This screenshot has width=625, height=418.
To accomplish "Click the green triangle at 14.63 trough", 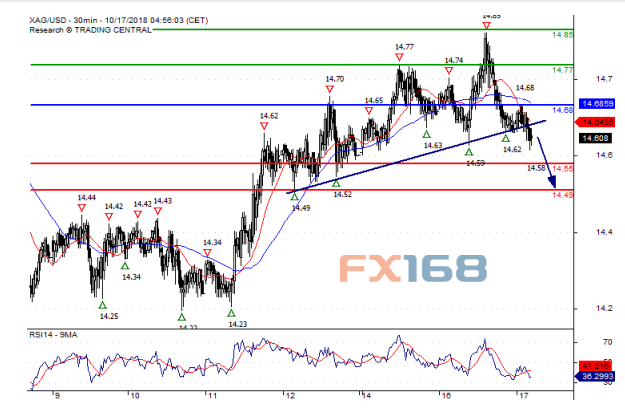I will pos(427,134).
